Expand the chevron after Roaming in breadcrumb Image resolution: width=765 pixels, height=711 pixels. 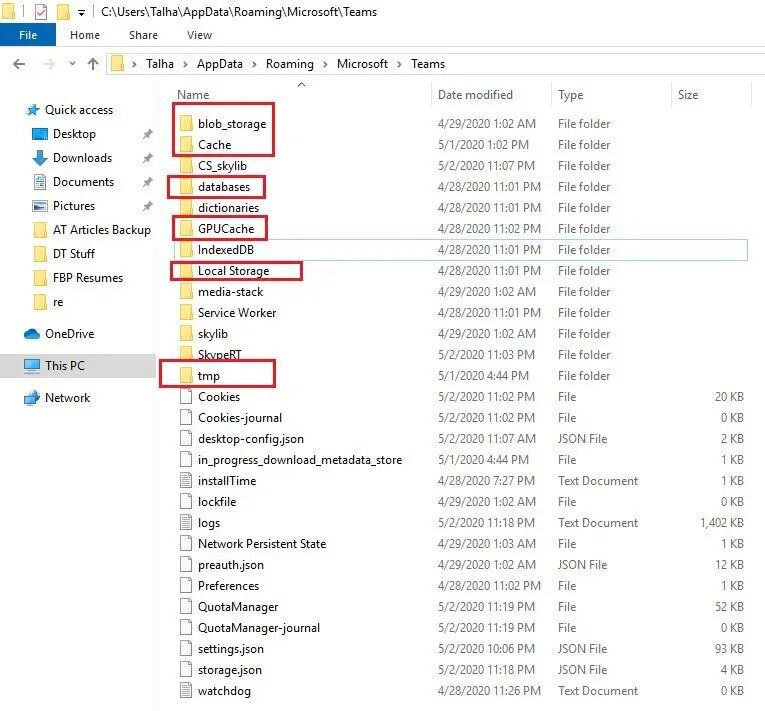pyautogui.click(x=325, y=64)
